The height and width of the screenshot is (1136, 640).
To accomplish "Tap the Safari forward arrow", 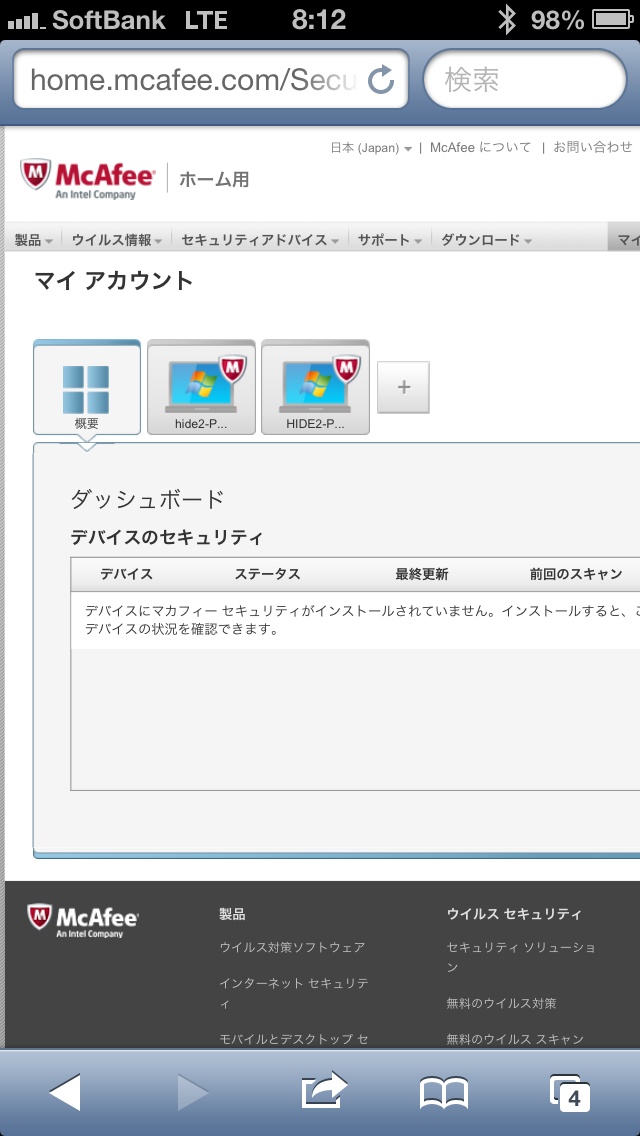I will [x=193, y=1093].
